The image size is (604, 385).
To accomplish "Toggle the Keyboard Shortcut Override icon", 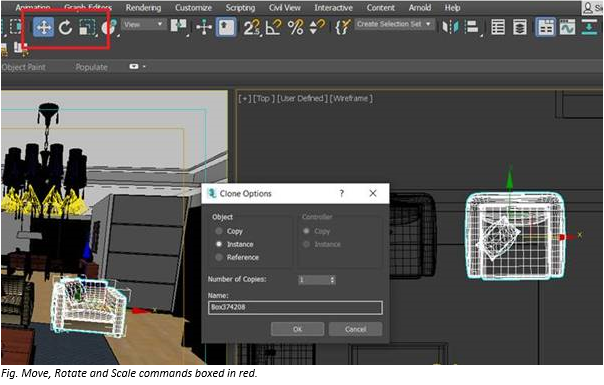I will pyautogui.click(x=226, y=27).
